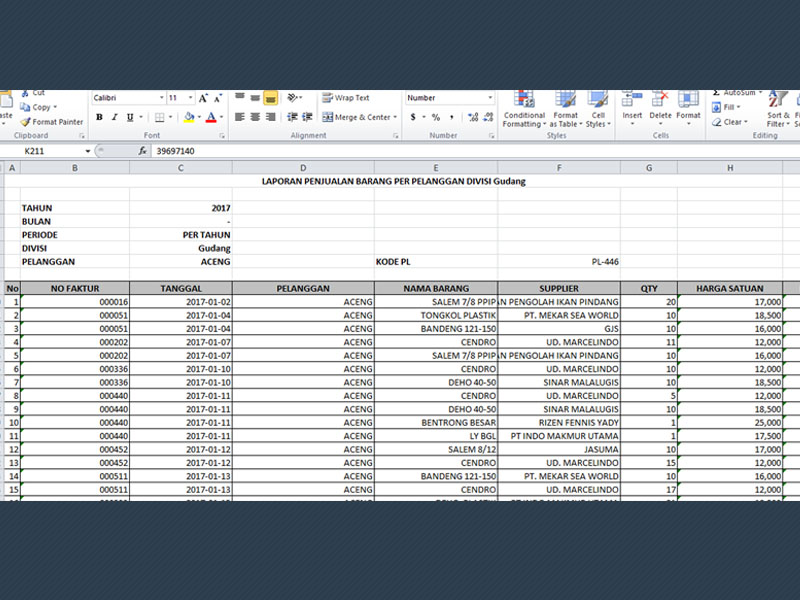Toggle Wrap Text for the cell
Viewport: 800px width, 600px height.
pyautogui.click(x=345, y=98)
